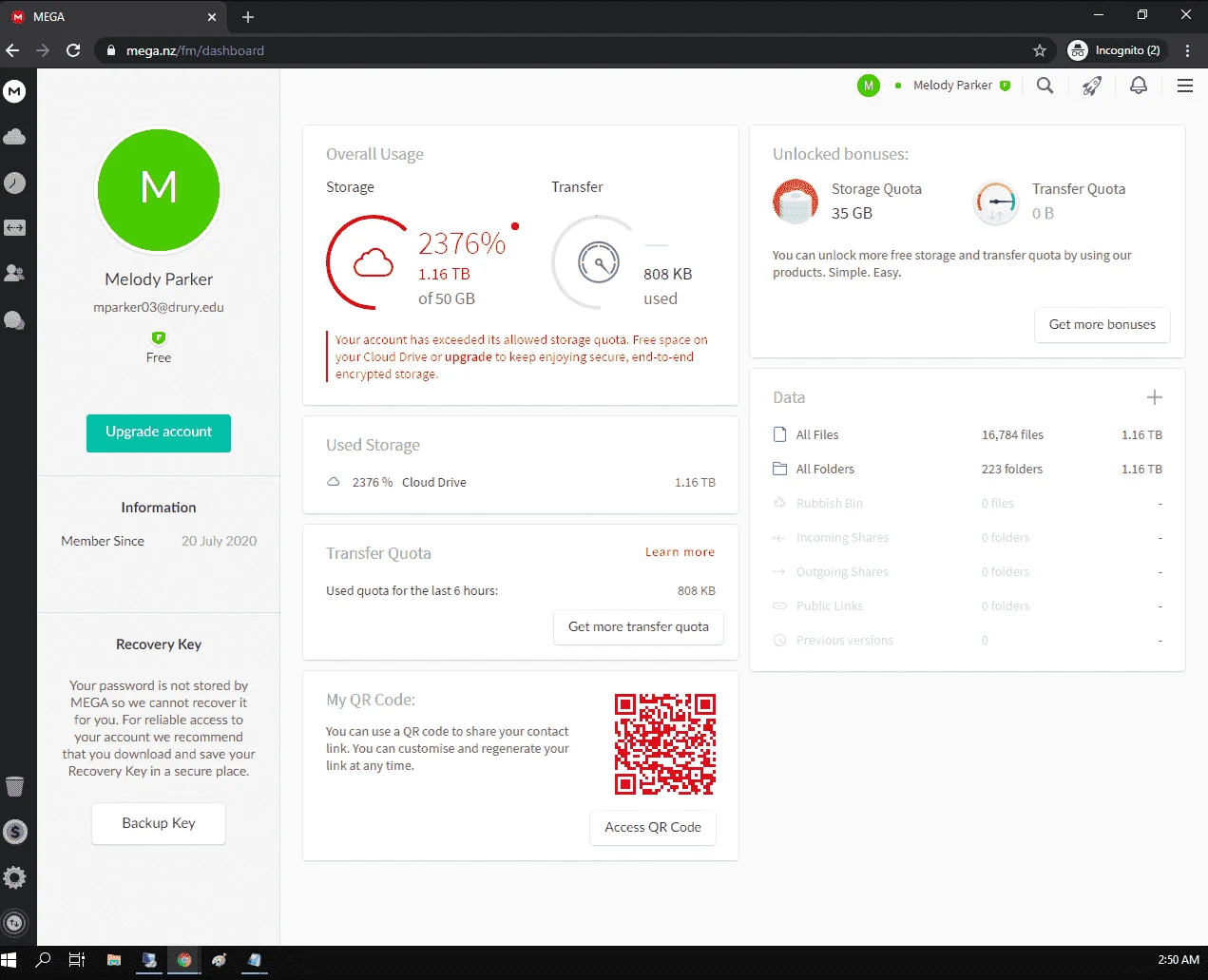
Task: Open the search magnifier in MEGA header
Action: (1045, 86)
